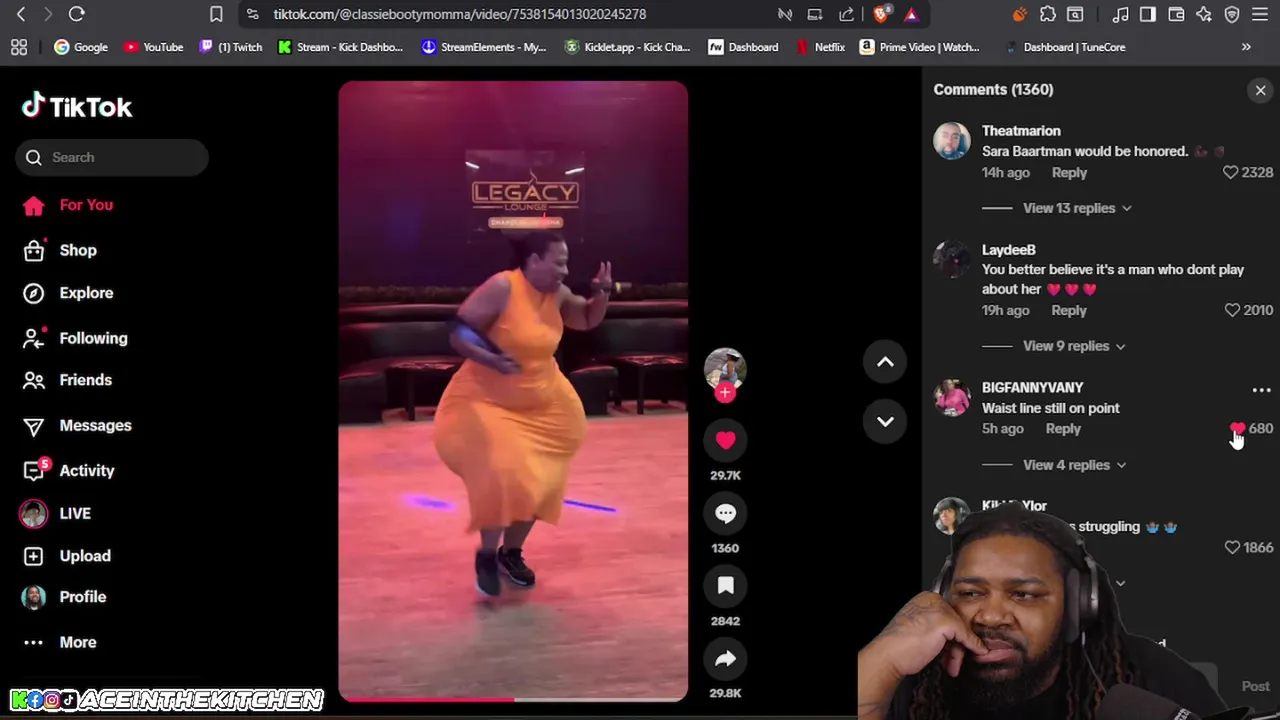Like Theatmarion's comment

click(x=1230, y=172)
